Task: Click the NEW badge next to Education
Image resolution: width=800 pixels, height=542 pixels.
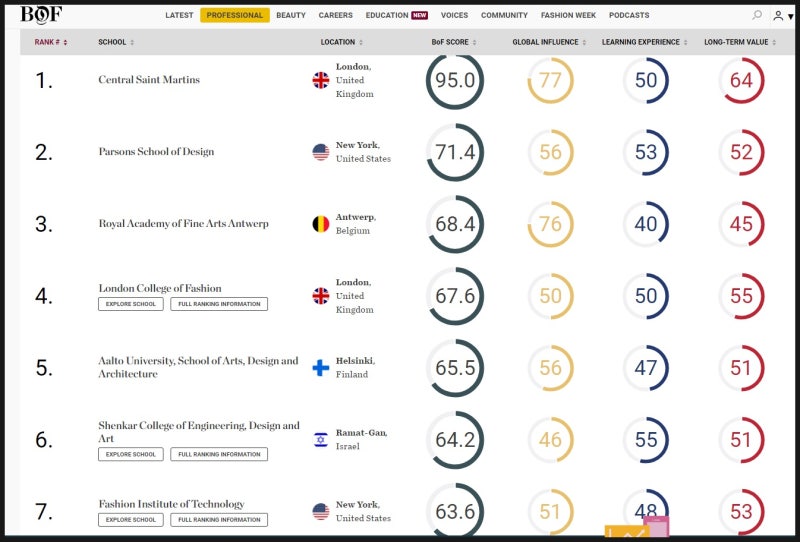Action: point(419,15)
